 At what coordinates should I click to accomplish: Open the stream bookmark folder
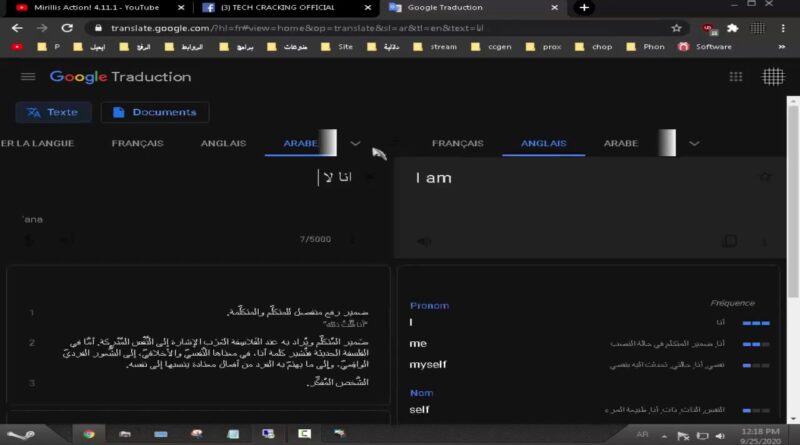435,46
